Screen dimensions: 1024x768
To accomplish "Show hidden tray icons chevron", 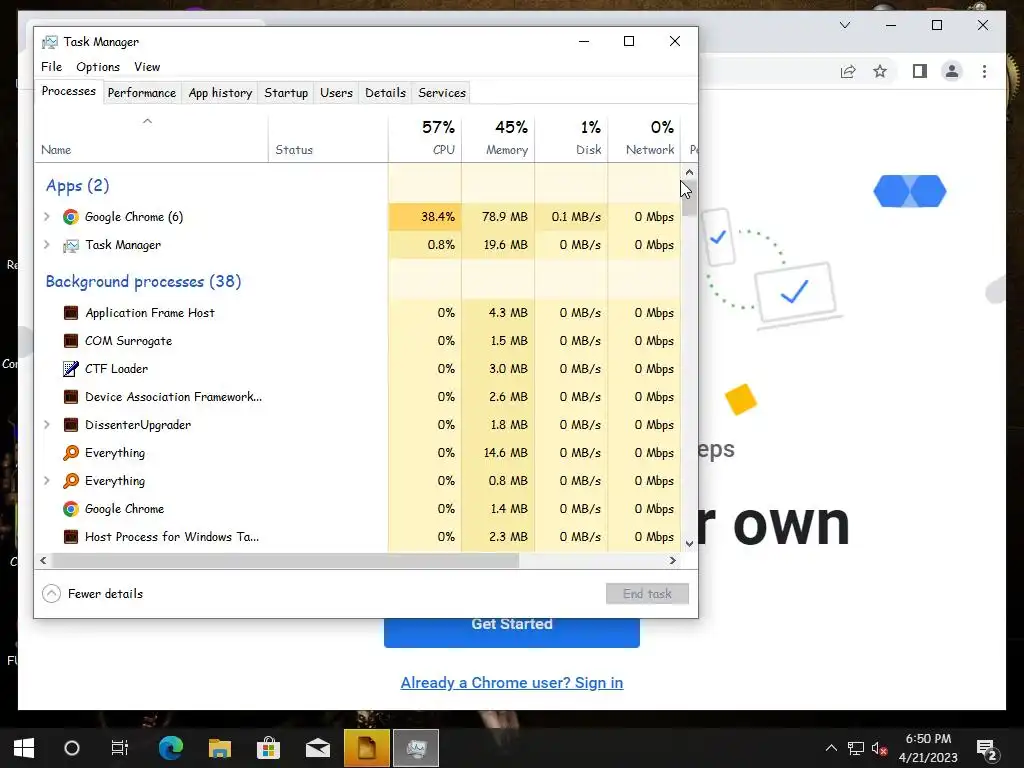I will 831,748.
